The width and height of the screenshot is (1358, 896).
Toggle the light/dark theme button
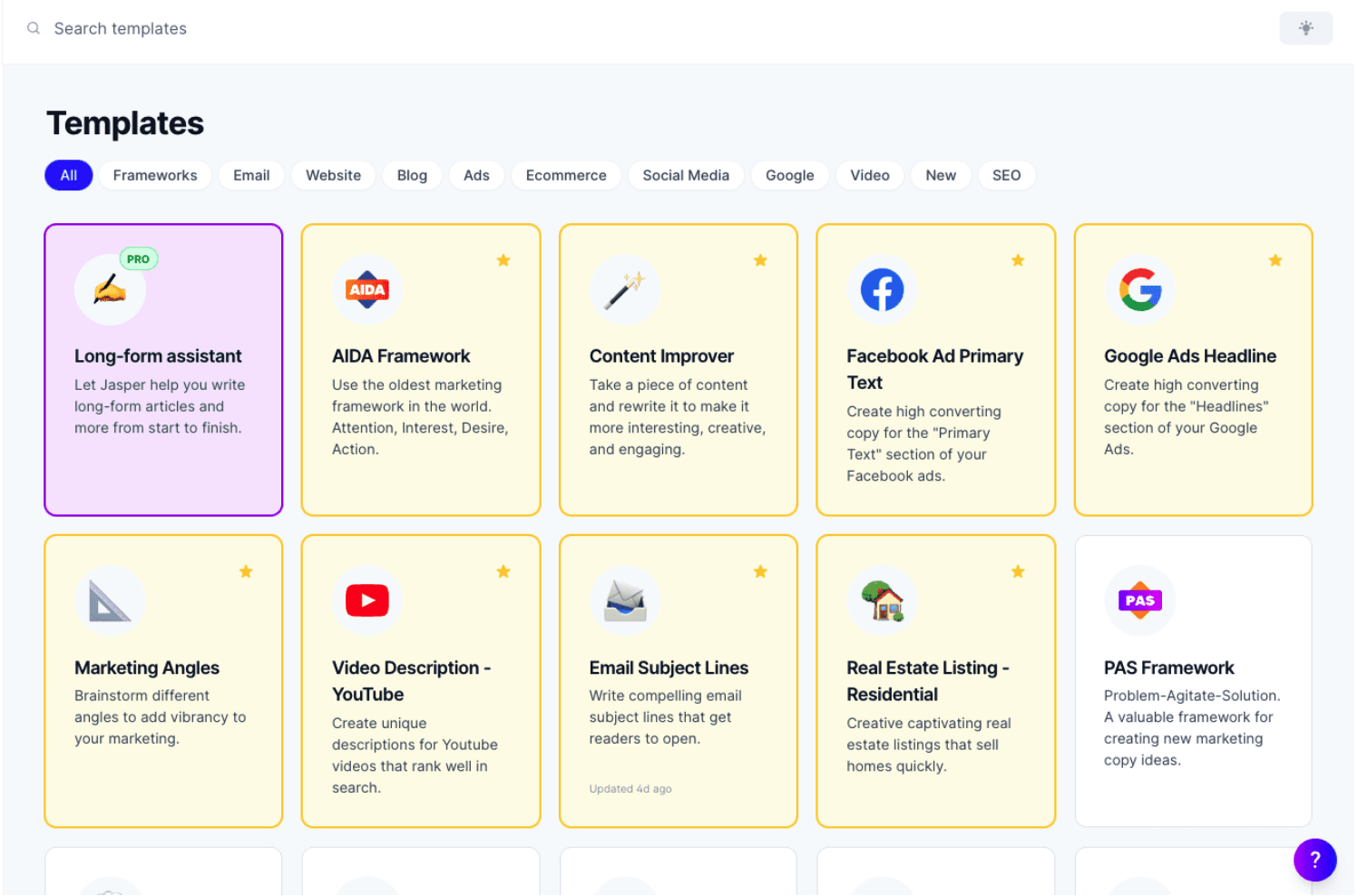1305,28
